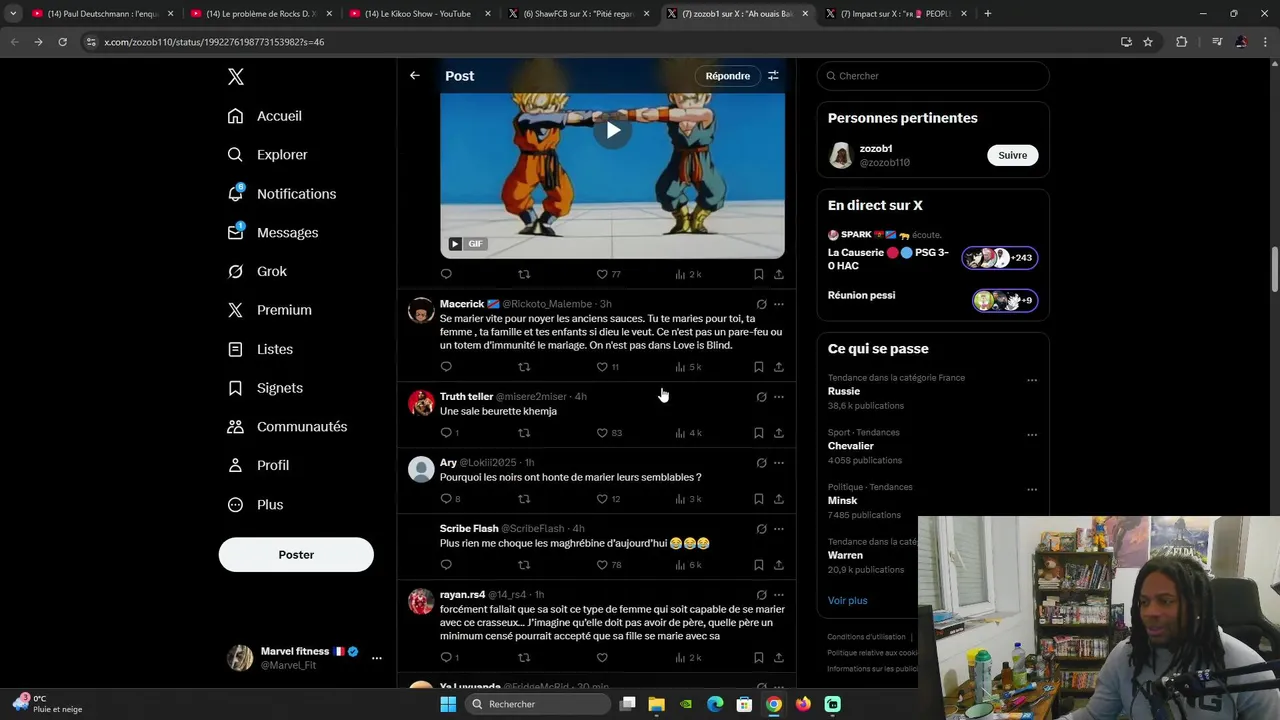Image resolution: width=1280 pixels, height=720 pixels.
Task: Reply to Truth teller's comment
Action: (x=446, y=433)
